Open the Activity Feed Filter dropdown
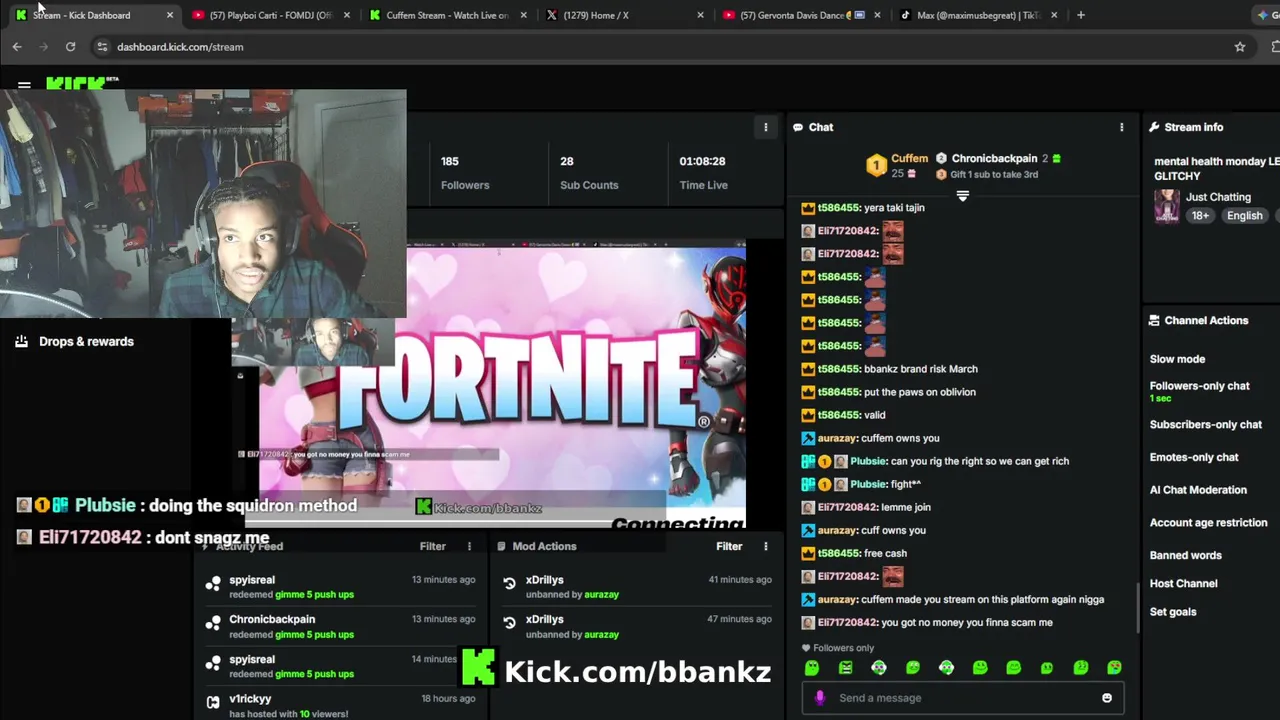This screenshot has width=1280, height=720. click(x=433, y=546)
